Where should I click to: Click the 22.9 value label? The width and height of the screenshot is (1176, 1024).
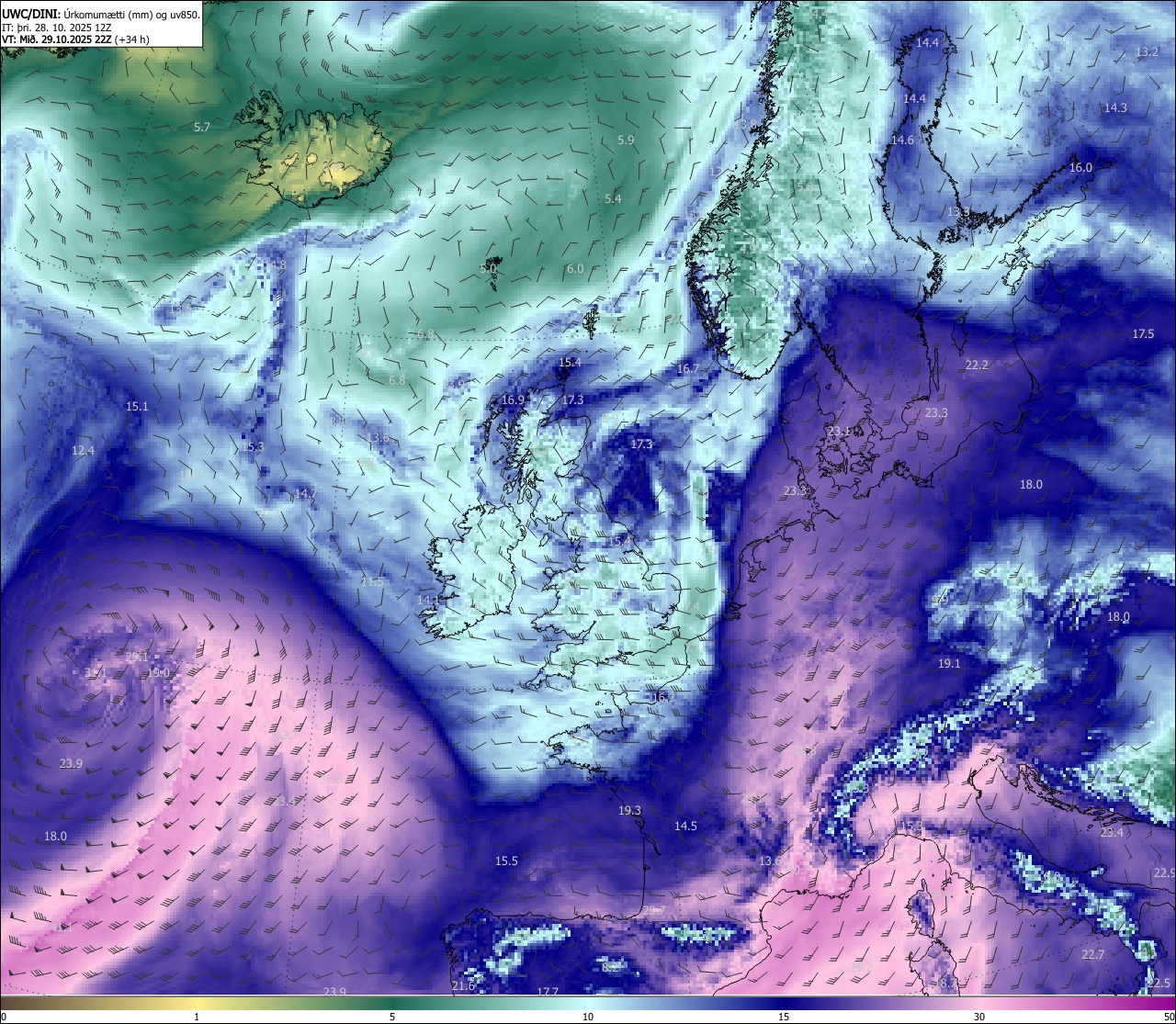point(1164,873)
